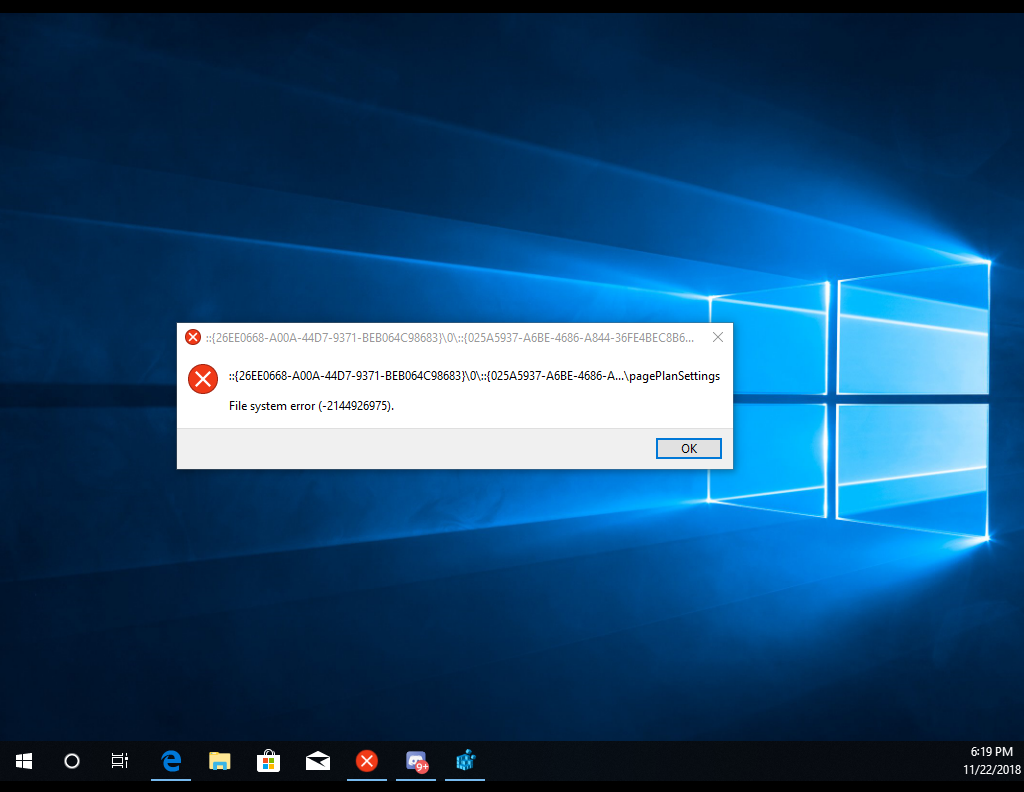
Task: Click OK in the error dialog
Action: [688, 449]
